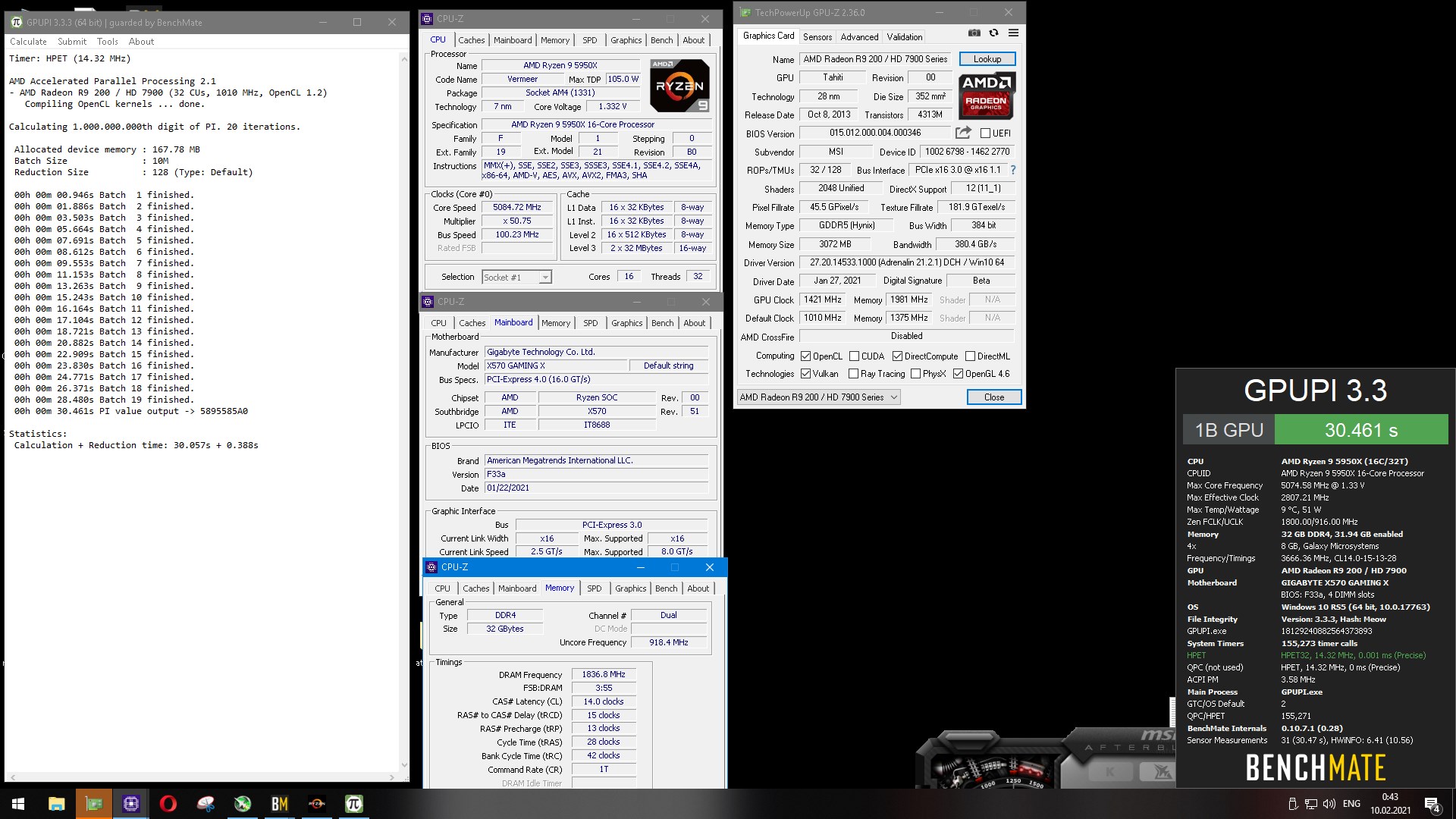Image resolution: width=1456 pixels, height=819 pixels.
Task: Switch to Validation tab in GPU-Z
Action: (x=905, y=36)
